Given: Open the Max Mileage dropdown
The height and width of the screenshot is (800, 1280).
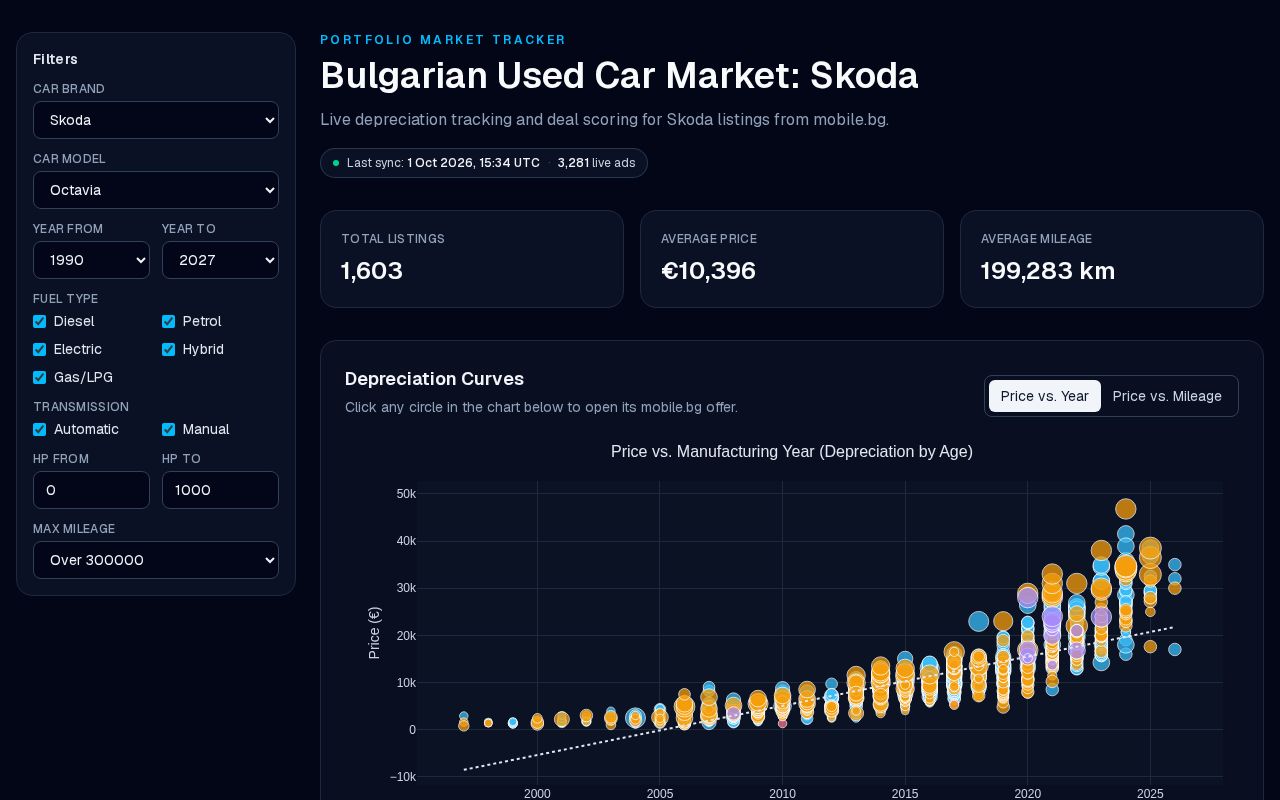Looking at the screenshot, I should coord(156,560).
